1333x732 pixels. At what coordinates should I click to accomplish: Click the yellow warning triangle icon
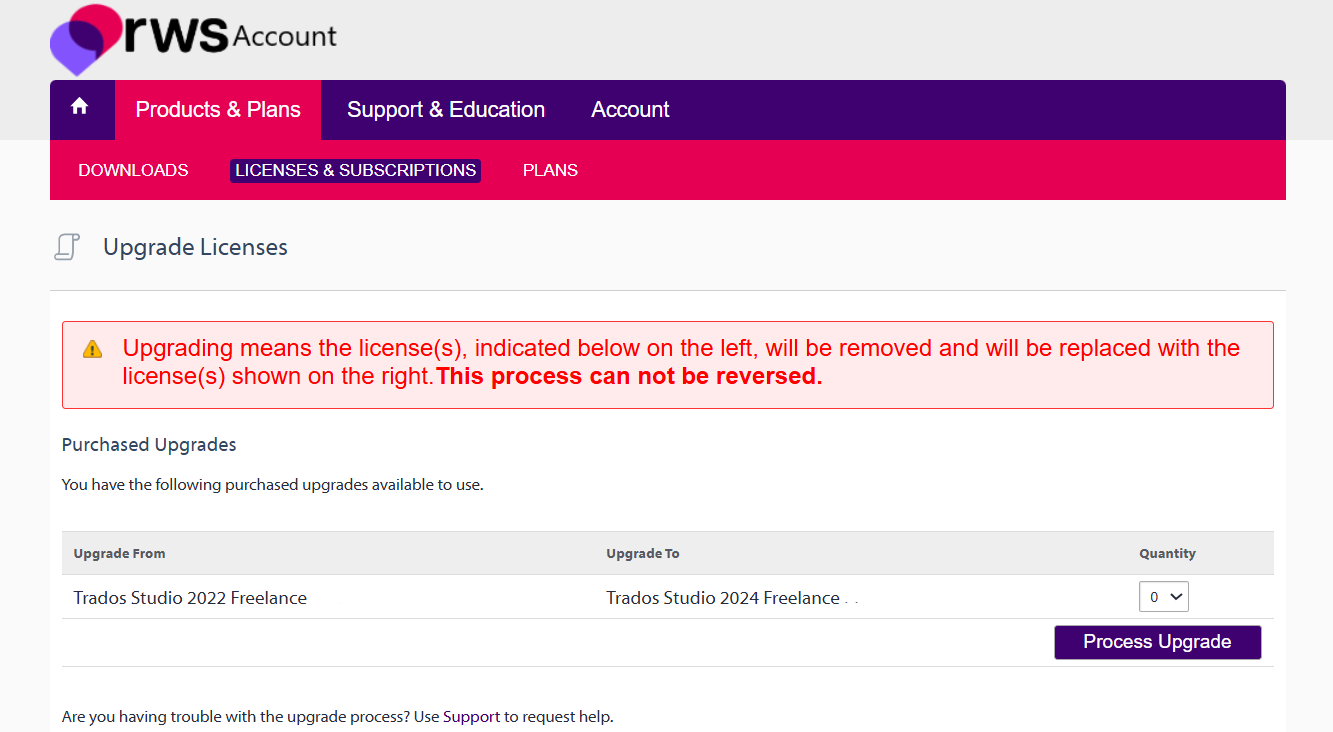click(93, 349)
